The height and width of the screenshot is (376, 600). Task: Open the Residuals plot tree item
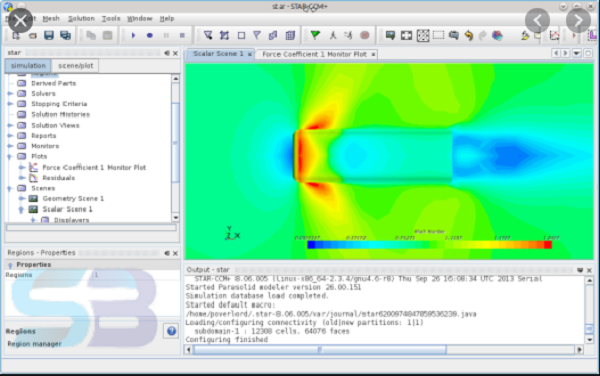click(59, 177)
